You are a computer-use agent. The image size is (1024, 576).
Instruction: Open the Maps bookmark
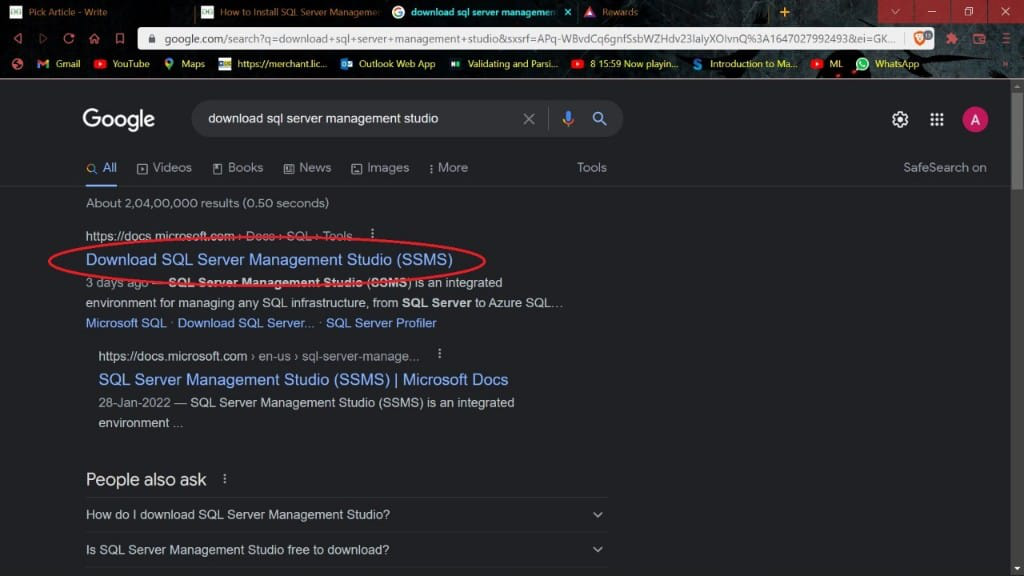[x=185, y=63]
